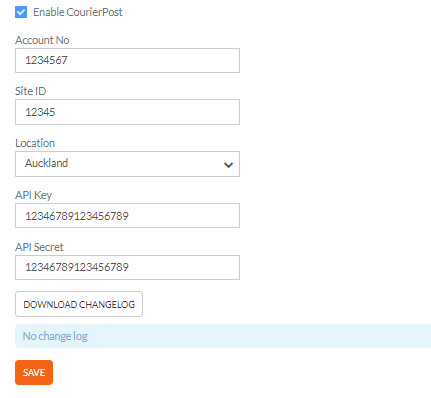Click the "API Key" label
The height and width of the screenshot is (398, 431).
(x=34, y=195)
